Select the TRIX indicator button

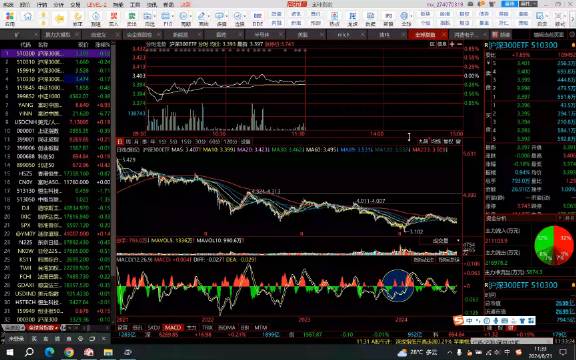click(208, 327)
